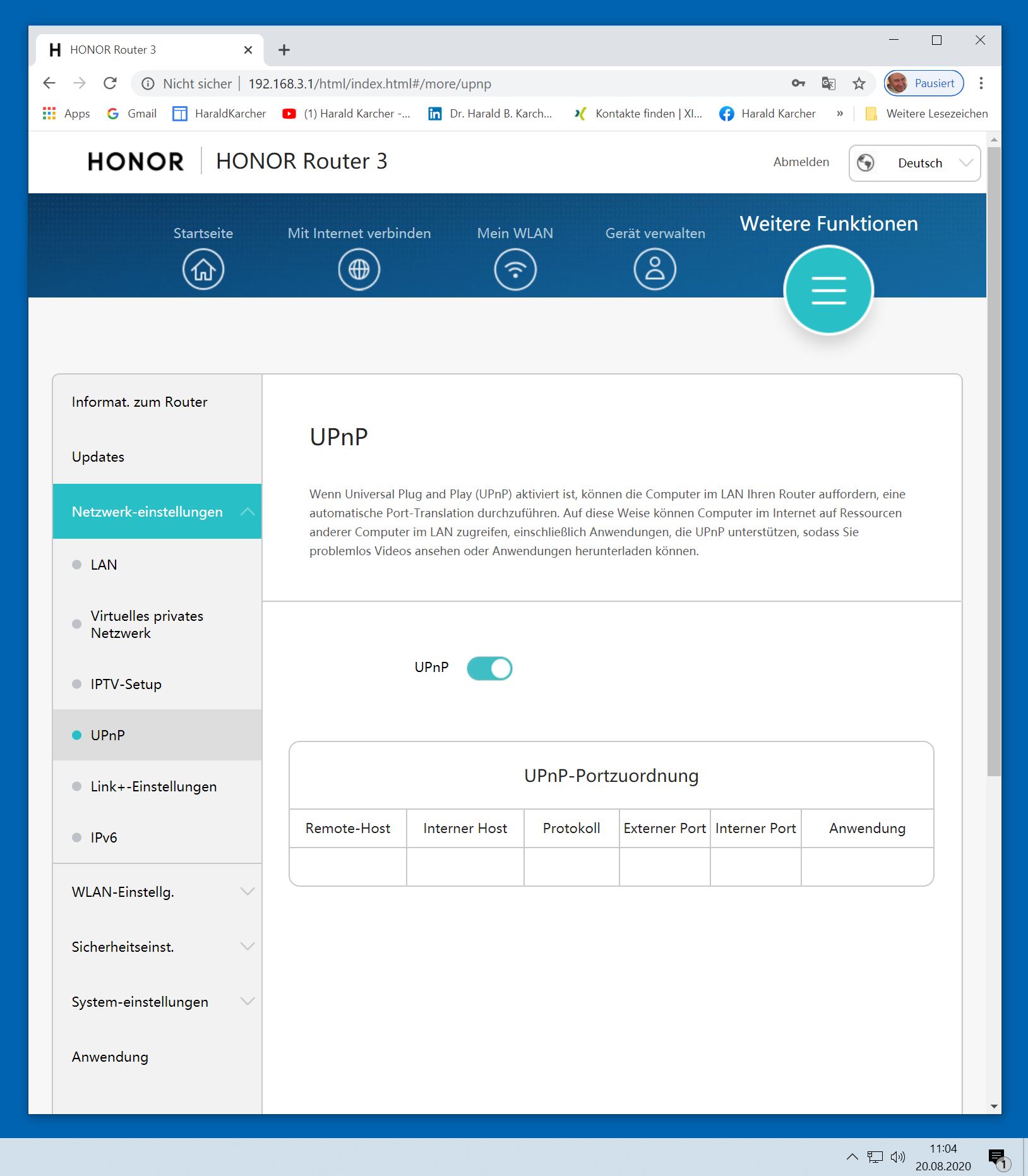Click the Abmelden logout link
Image resolution: width=1028 pixels, height=1176 pixels.
[x=801, y=162]
